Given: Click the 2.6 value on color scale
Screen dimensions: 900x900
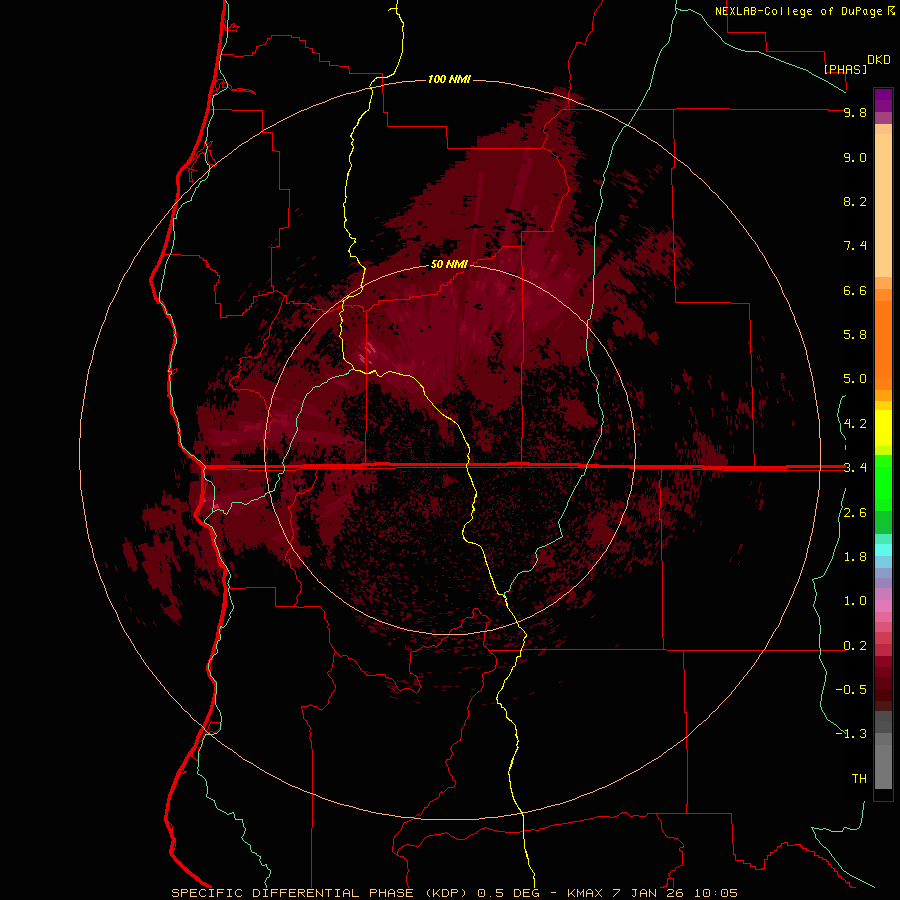Looking at the screenshot, I should [855, 513].
